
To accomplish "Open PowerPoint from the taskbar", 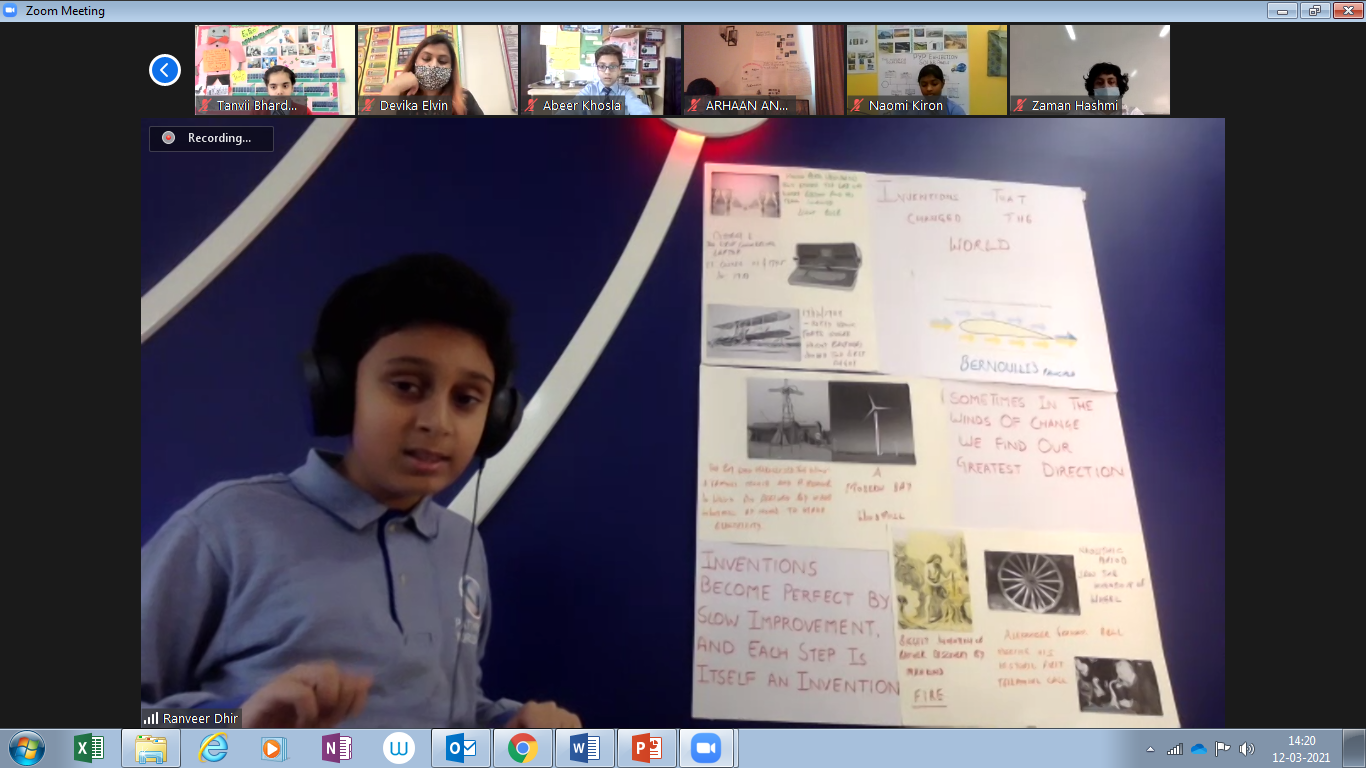I will tap(646, 748).
